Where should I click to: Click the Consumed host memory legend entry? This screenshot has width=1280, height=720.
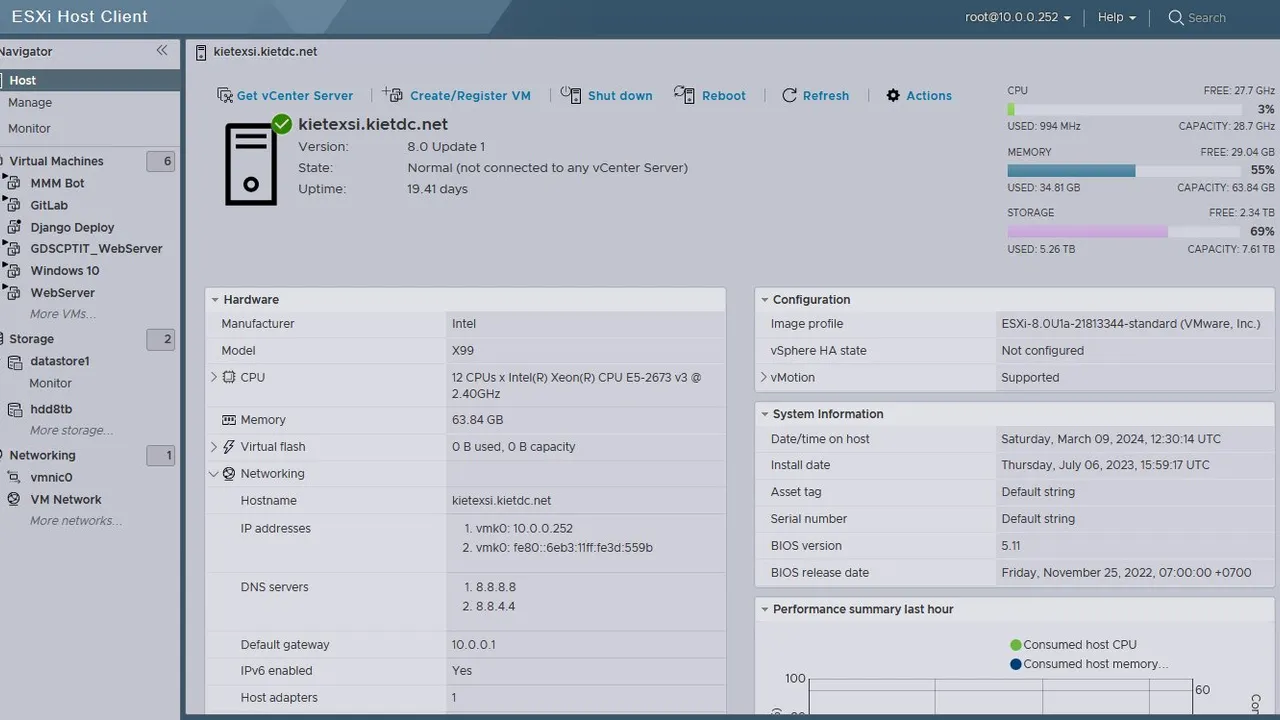click(x=1089, y=664)
